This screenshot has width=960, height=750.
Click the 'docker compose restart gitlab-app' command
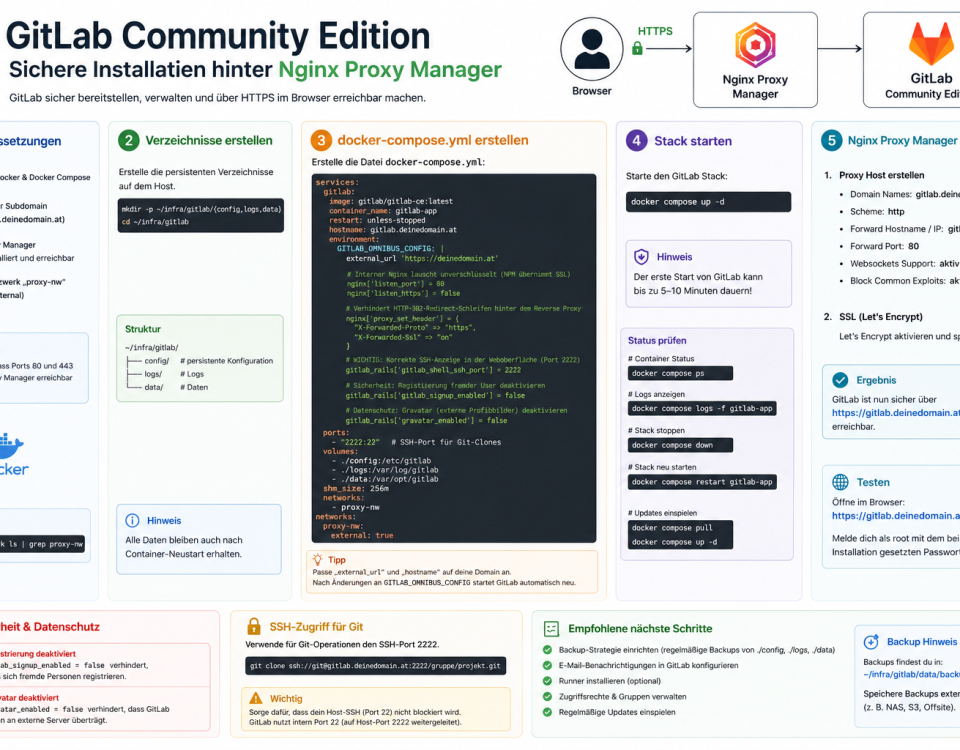click(702, 482)
